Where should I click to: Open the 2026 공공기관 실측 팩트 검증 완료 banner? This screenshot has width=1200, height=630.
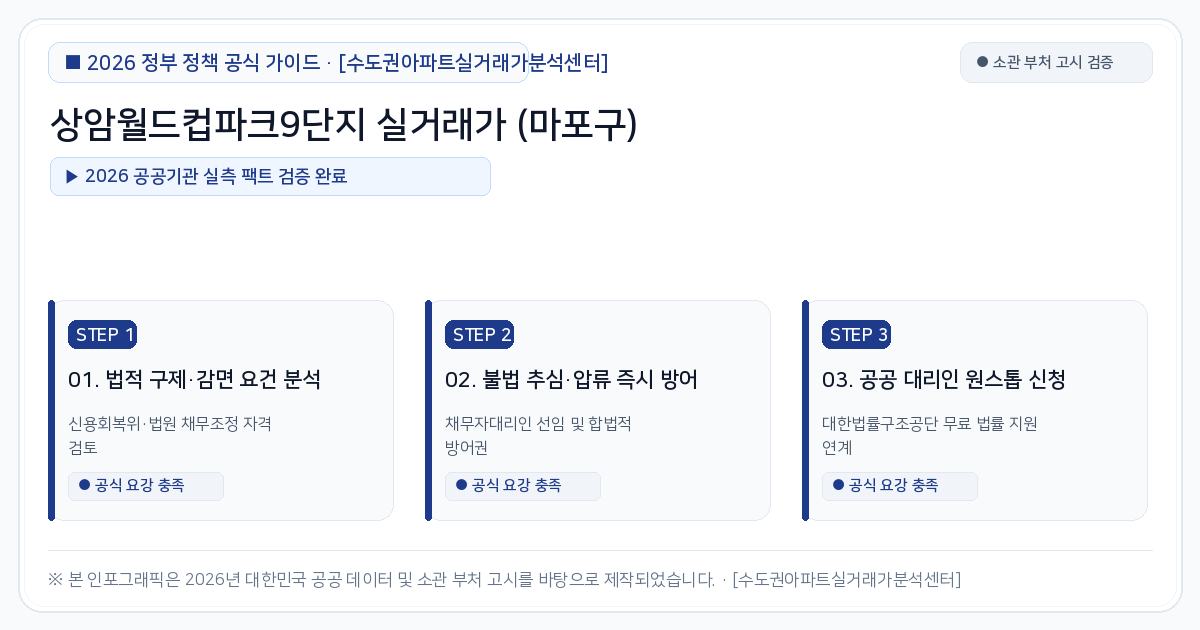[270, 176]
